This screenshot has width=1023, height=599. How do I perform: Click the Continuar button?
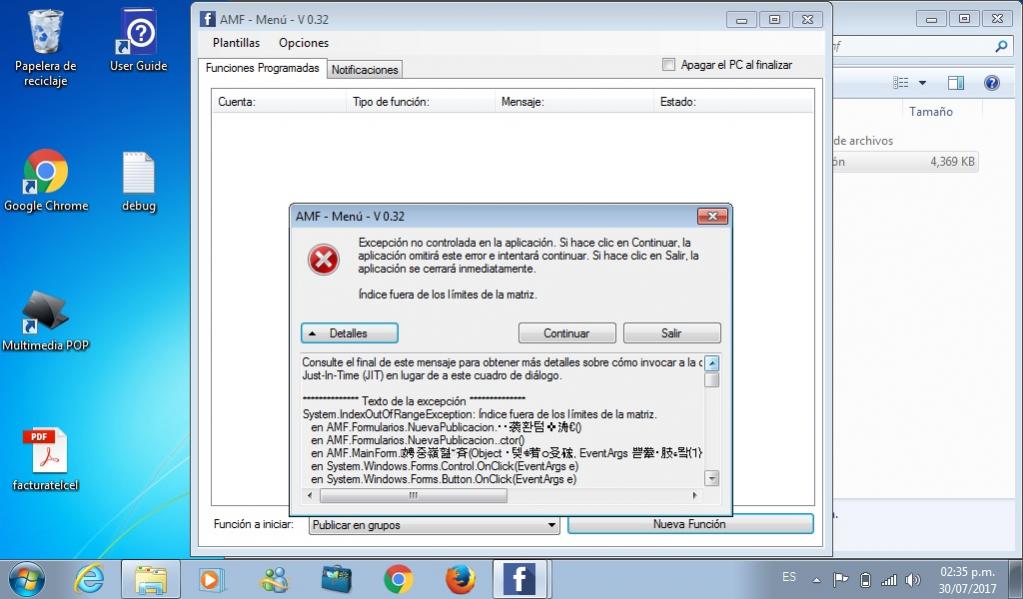point(566,333)
